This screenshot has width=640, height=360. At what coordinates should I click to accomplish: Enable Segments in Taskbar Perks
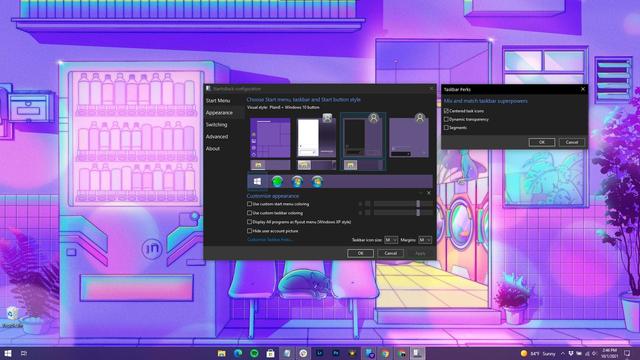pyautogui.click(x=446, y=128)
